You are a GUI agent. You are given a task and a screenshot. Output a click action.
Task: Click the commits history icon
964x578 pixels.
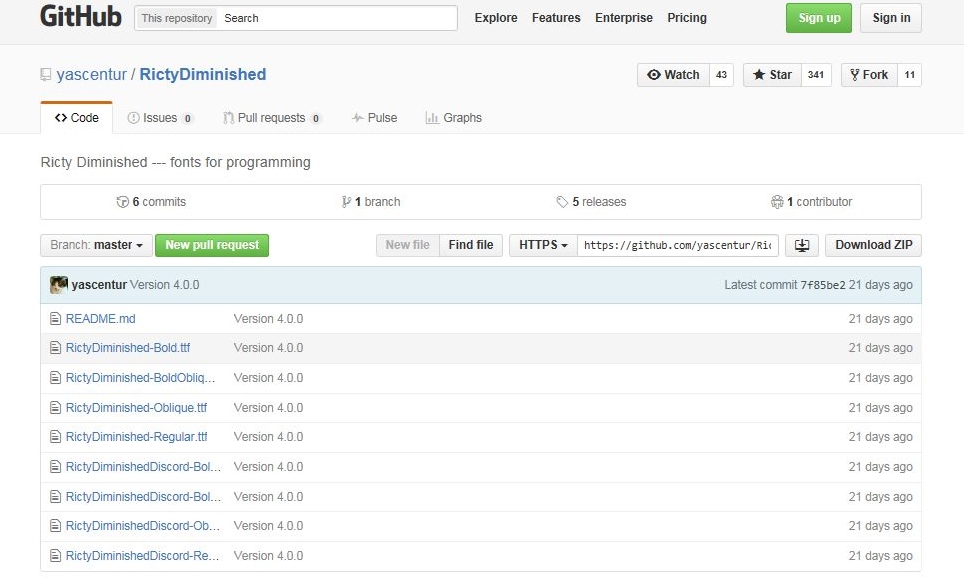(122, 202)
